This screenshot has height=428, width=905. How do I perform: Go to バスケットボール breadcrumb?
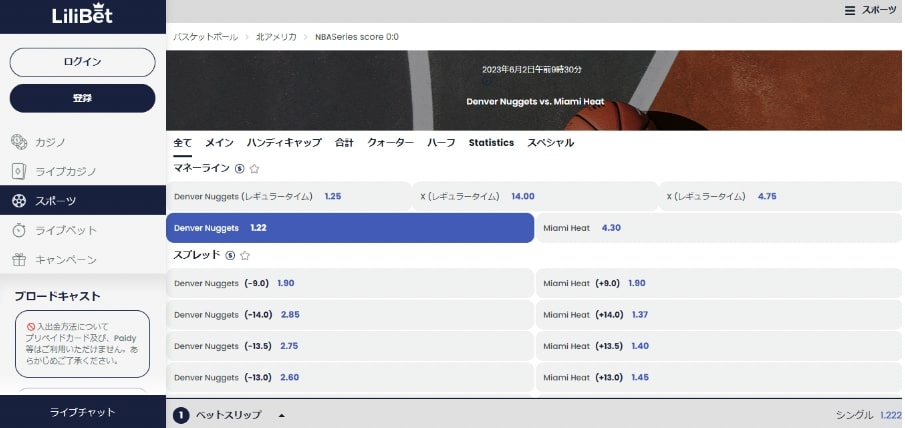pyautogui.click(x=205, y=37)
